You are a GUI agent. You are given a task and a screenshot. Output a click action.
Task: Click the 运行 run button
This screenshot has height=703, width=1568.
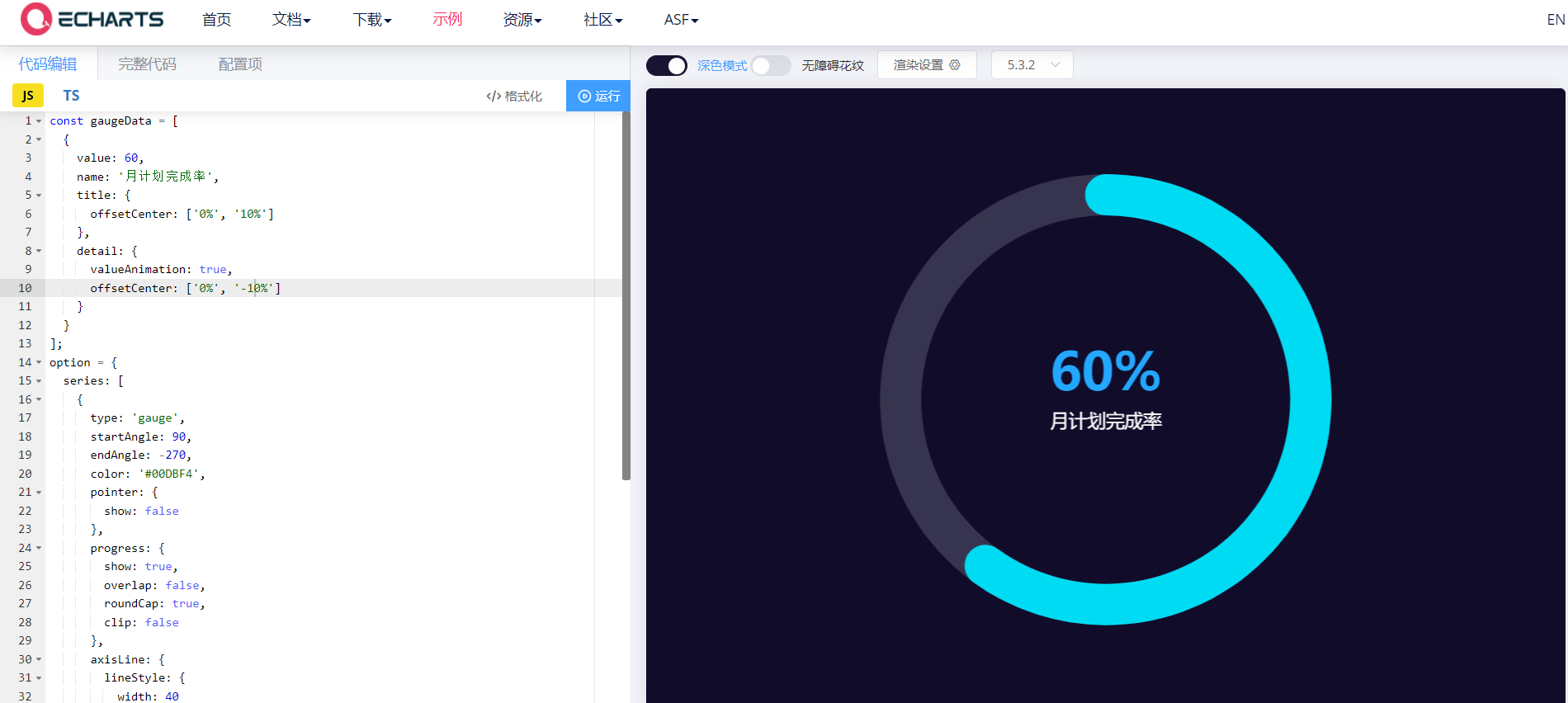(598, 96)
